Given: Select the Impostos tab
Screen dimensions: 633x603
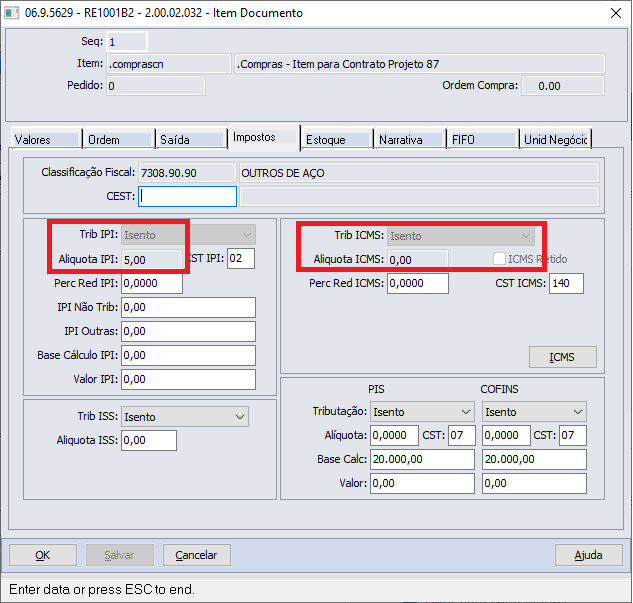Looking at the screenshot, I should (264, 137).
